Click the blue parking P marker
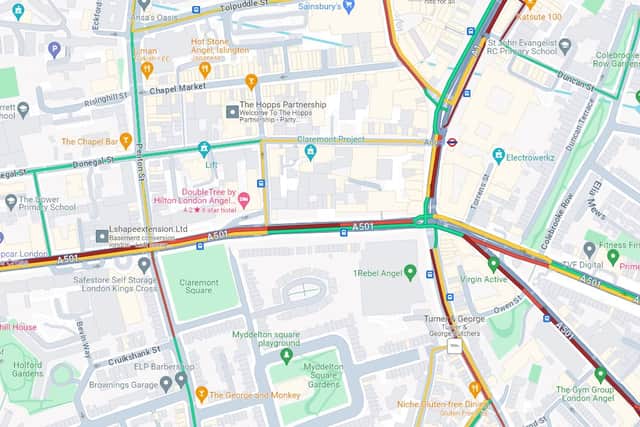The height and width of the screenshot is (427, 640). (54, 50)
